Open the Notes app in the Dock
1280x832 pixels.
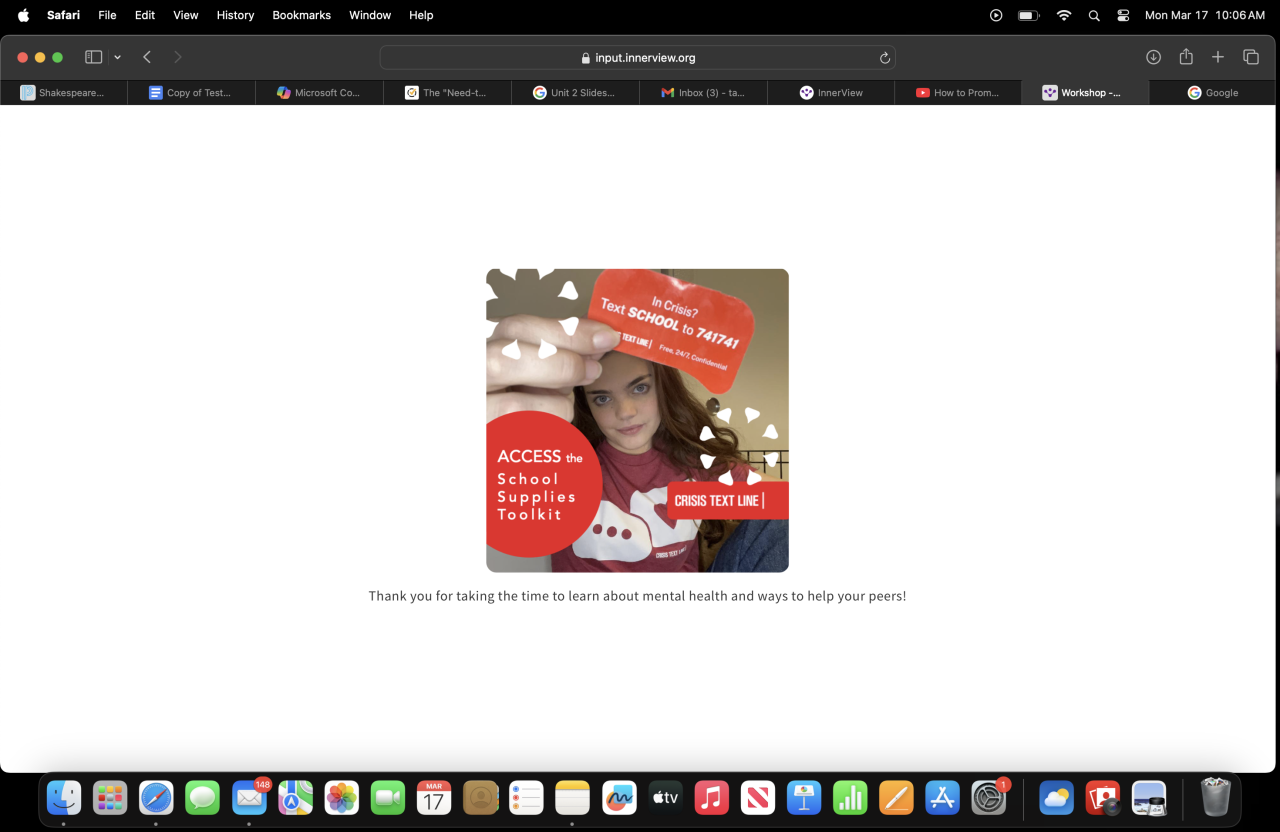tap(573, 798)
